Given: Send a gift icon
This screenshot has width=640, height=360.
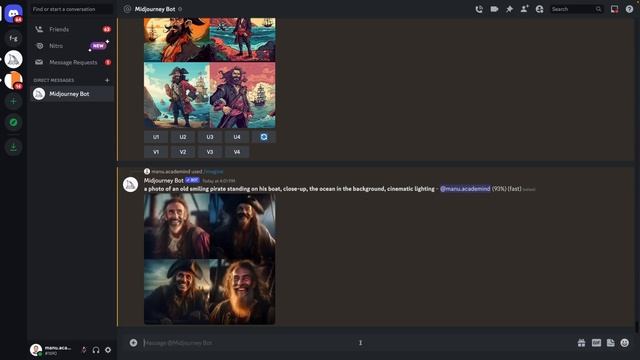Looking at the screenshot, I should pyautogui.click(x=582, y=343).
